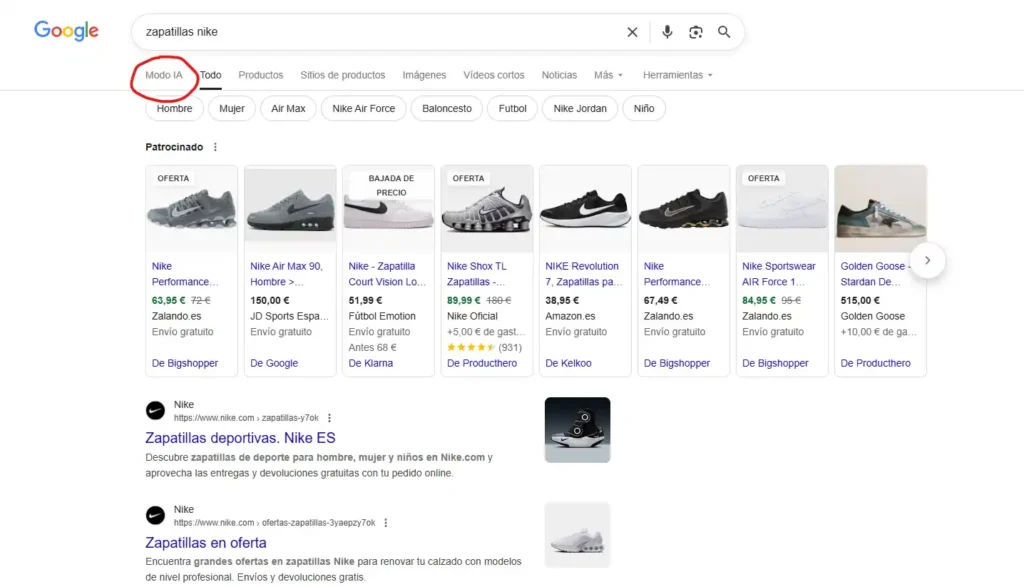Viewport: 1024px width, 587px height.
Task: Open three-dot options for Zapatillas en oferta result
Action: coord(385,522)
